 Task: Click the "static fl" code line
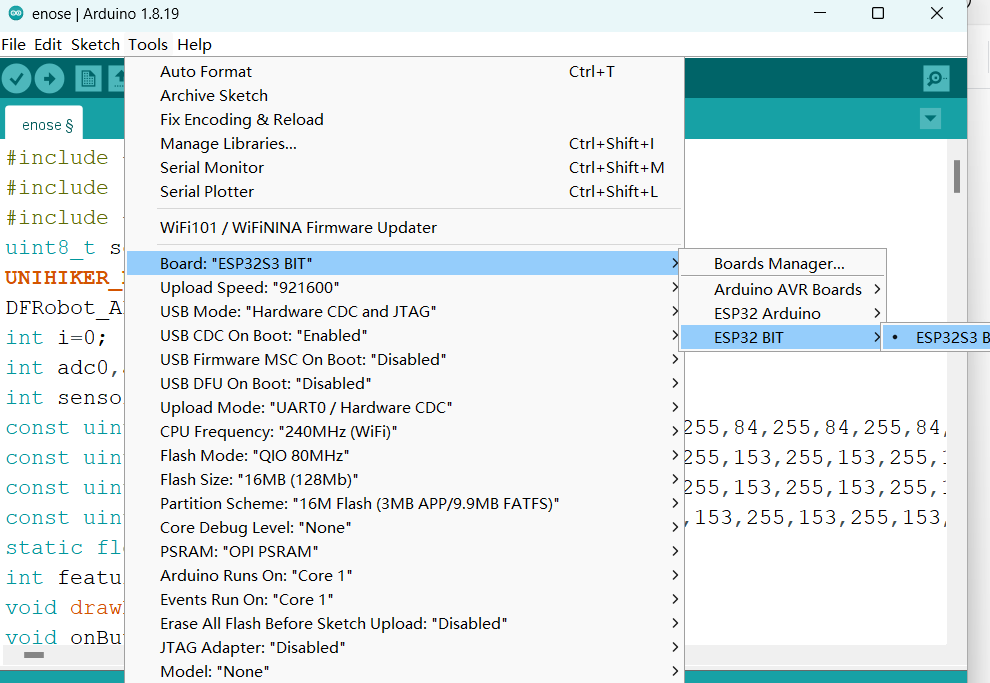[63, 547]
